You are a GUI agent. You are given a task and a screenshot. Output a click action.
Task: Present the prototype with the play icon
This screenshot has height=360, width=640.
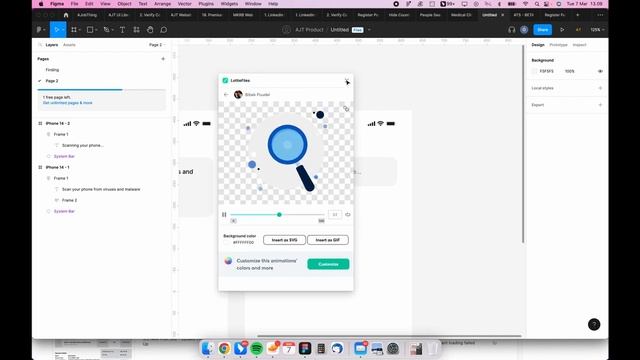(x=562, y=30)
